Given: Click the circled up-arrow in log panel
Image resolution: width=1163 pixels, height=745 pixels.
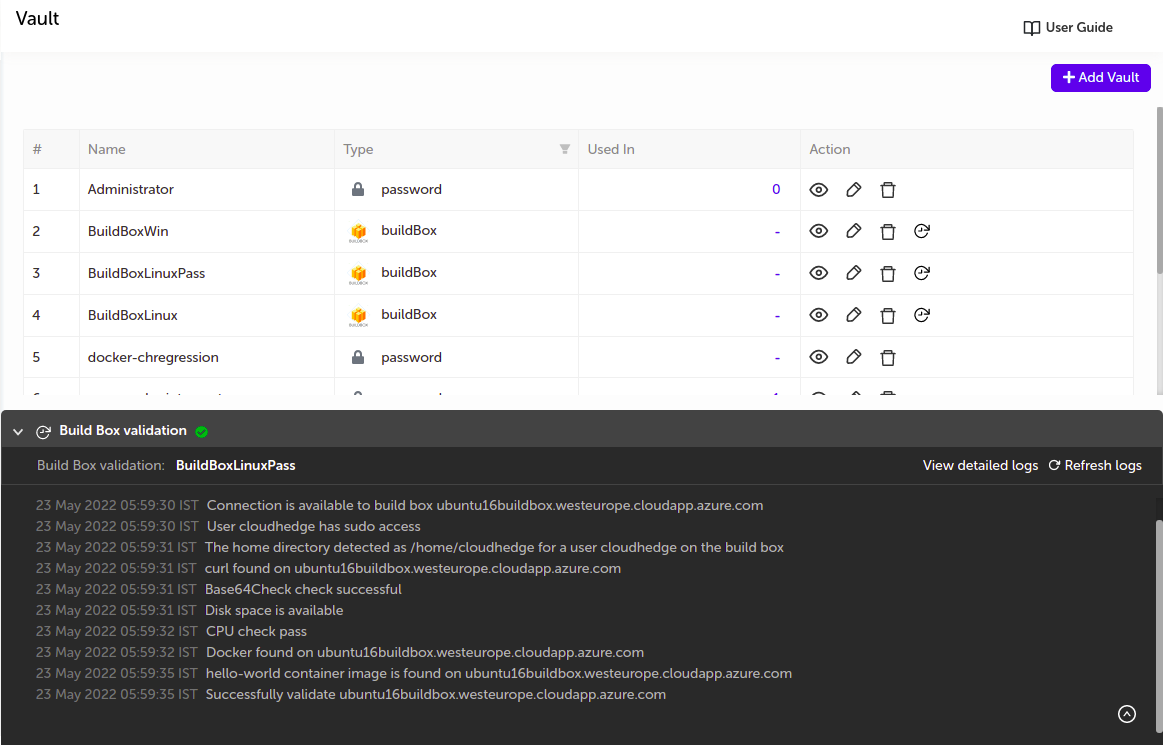Looking at the screenshot, I should pos(1127,714).
